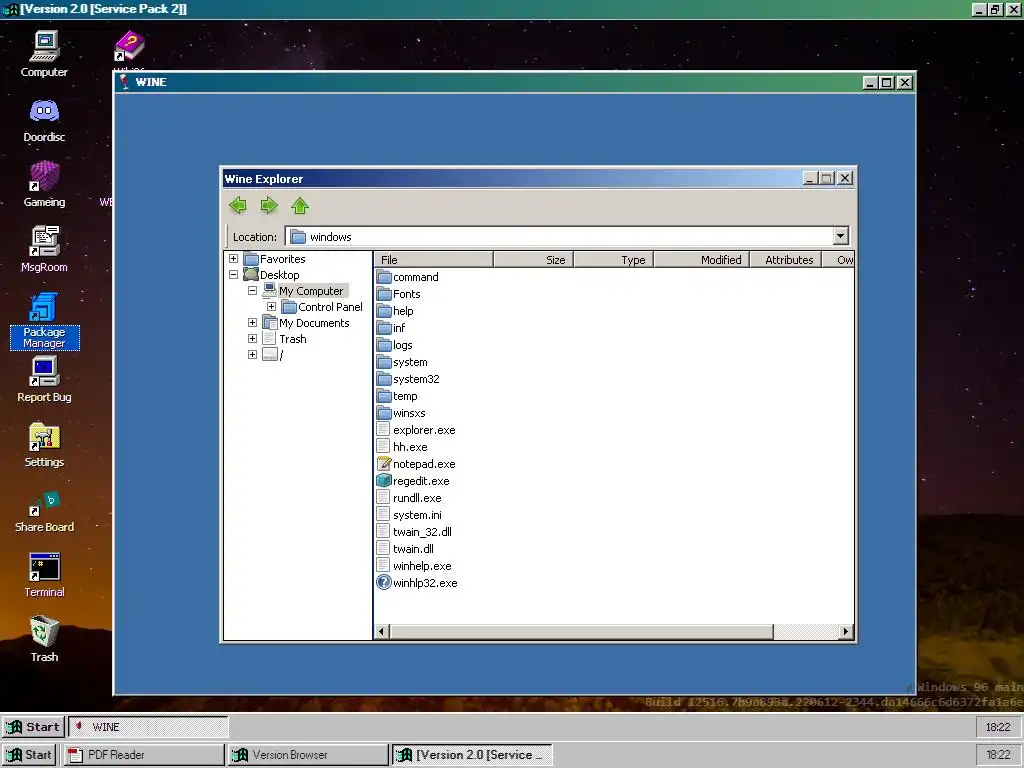The height and width of the screenshot is (768, 1024).
Task: Click the Control Panel folder icon in tree
Action: [x=289, y=307]
